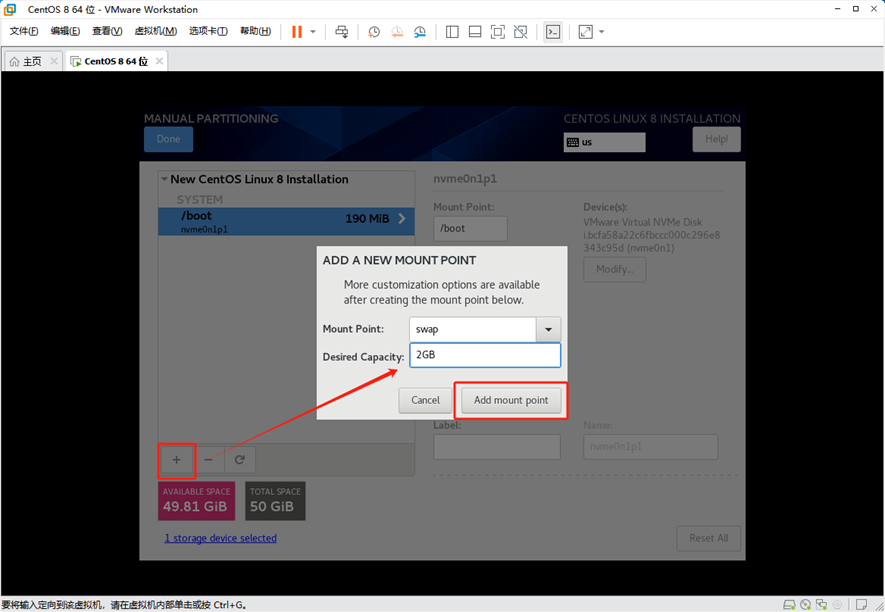Collapse New CentOS Linux 8 Installation tree
This screenshot has height=612, width=885.
[164, 179]
